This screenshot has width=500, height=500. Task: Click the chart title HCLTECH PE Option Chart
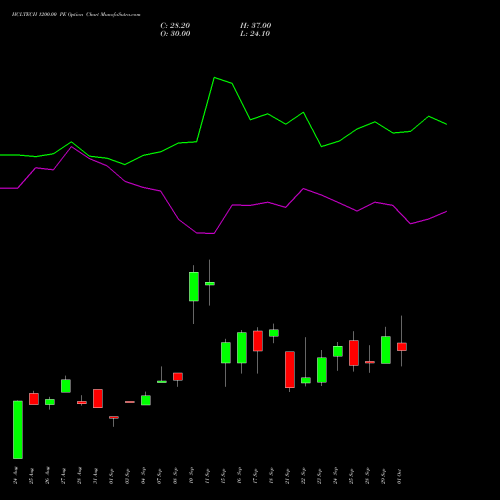coord(76,15)
